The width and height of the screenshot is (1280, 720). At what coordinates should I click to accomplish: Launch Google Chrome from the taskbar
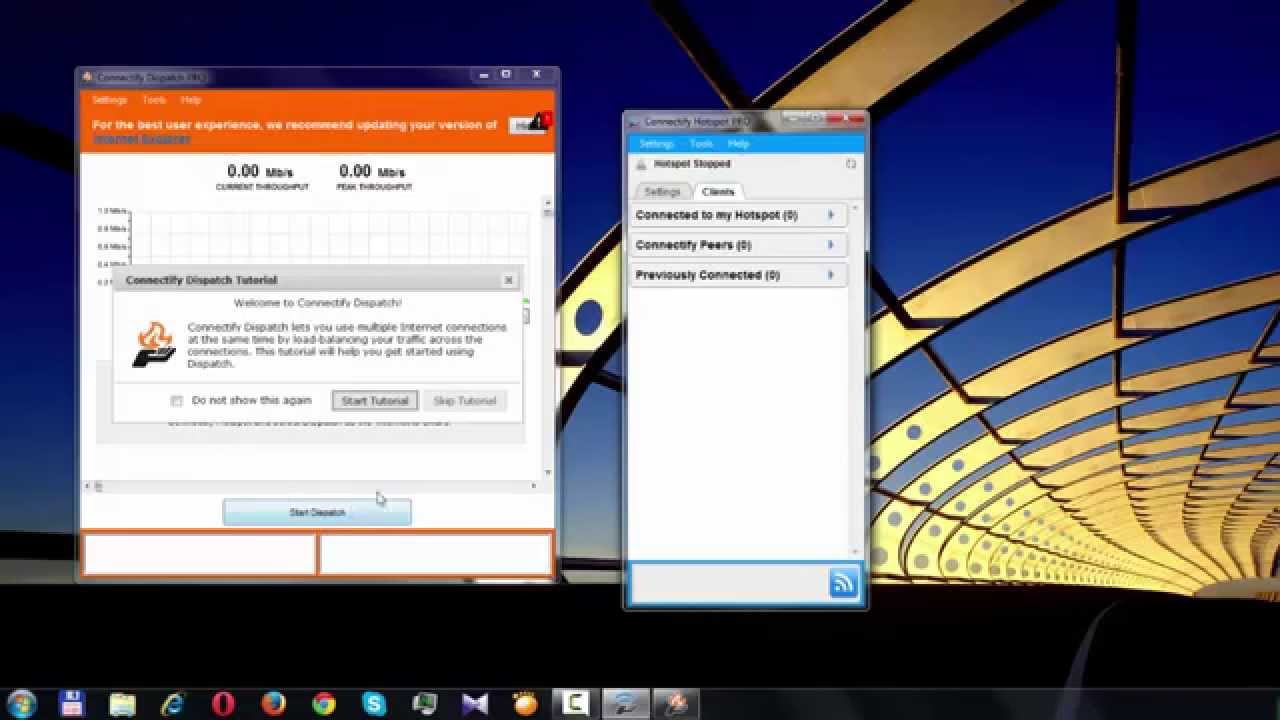click(324, 704)
